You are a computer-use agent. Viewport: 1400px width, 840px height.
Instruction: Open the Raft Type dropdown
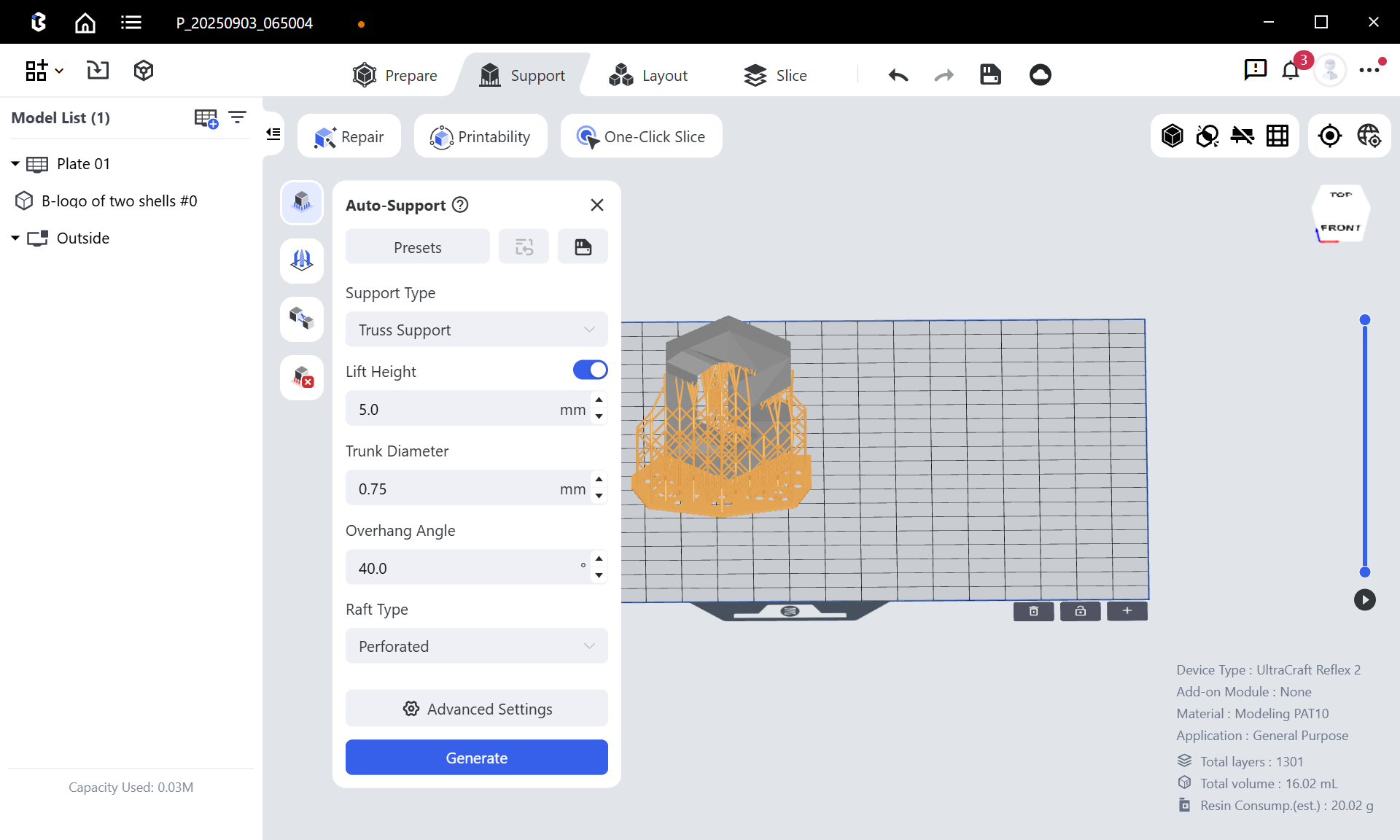click(x=476, y=646)
